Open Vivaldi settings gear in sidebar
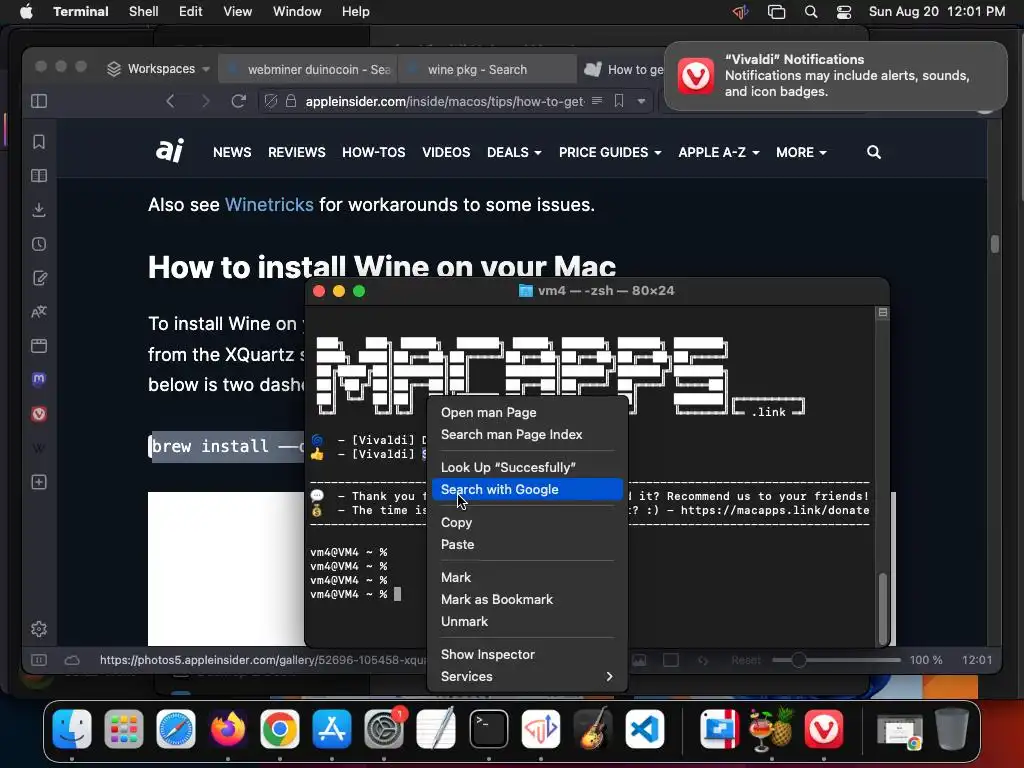 pyautogui.click(x=39, y=629)
